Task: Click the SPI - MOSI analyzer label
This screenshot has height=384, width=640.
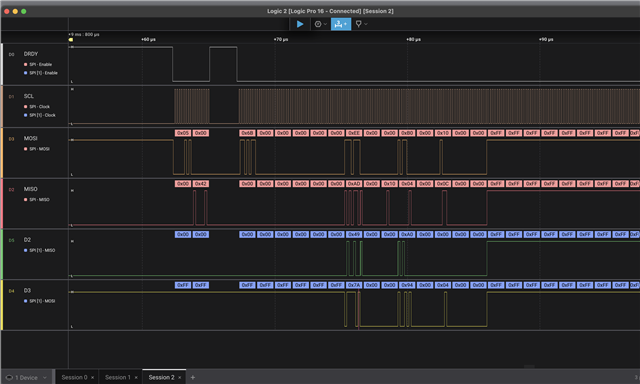Action: 40,149
